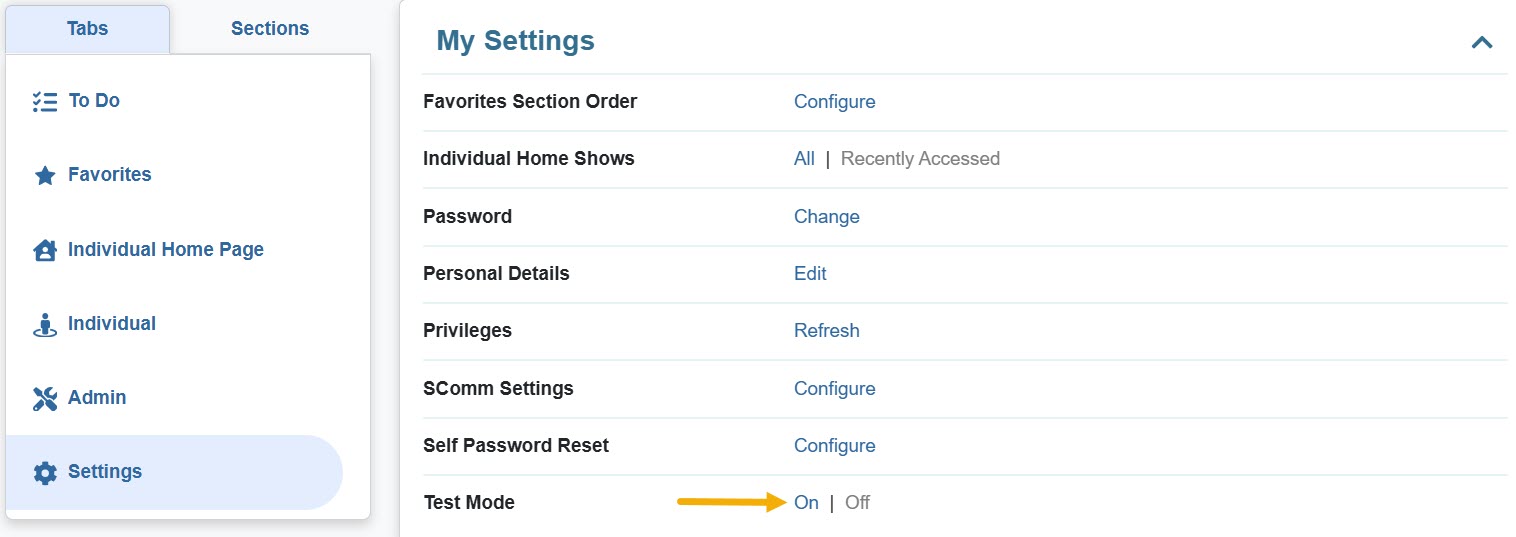The image size is (1516, 537).
Task: Show All in Individual Home Shows
Action: click(x=804, y=159)
